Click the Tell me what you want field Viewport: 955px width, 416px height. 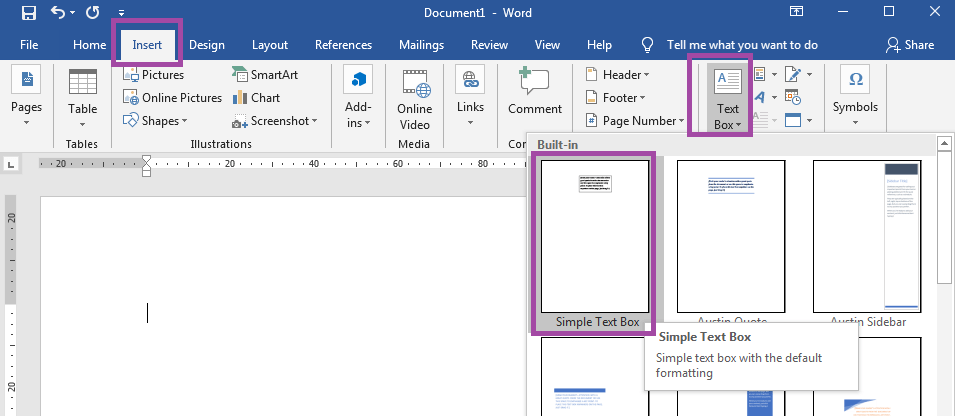(741, 45)
